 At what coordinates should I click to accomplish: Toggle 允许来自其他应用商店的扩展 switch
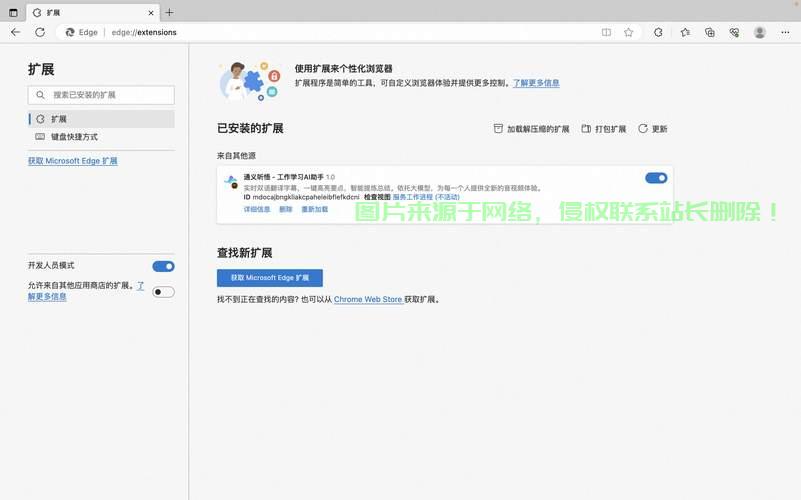(x=163, y=292)
